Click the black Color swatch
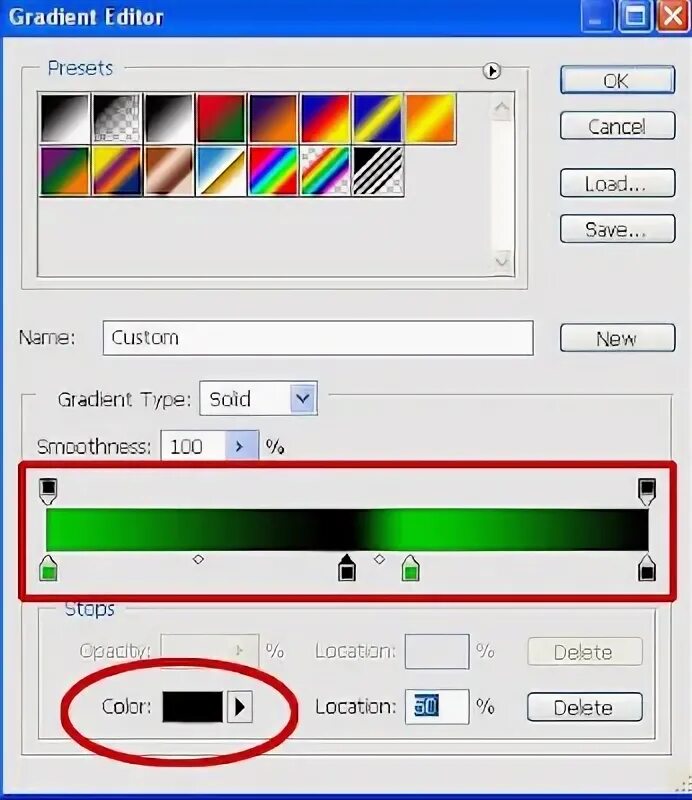 point(192,707)
